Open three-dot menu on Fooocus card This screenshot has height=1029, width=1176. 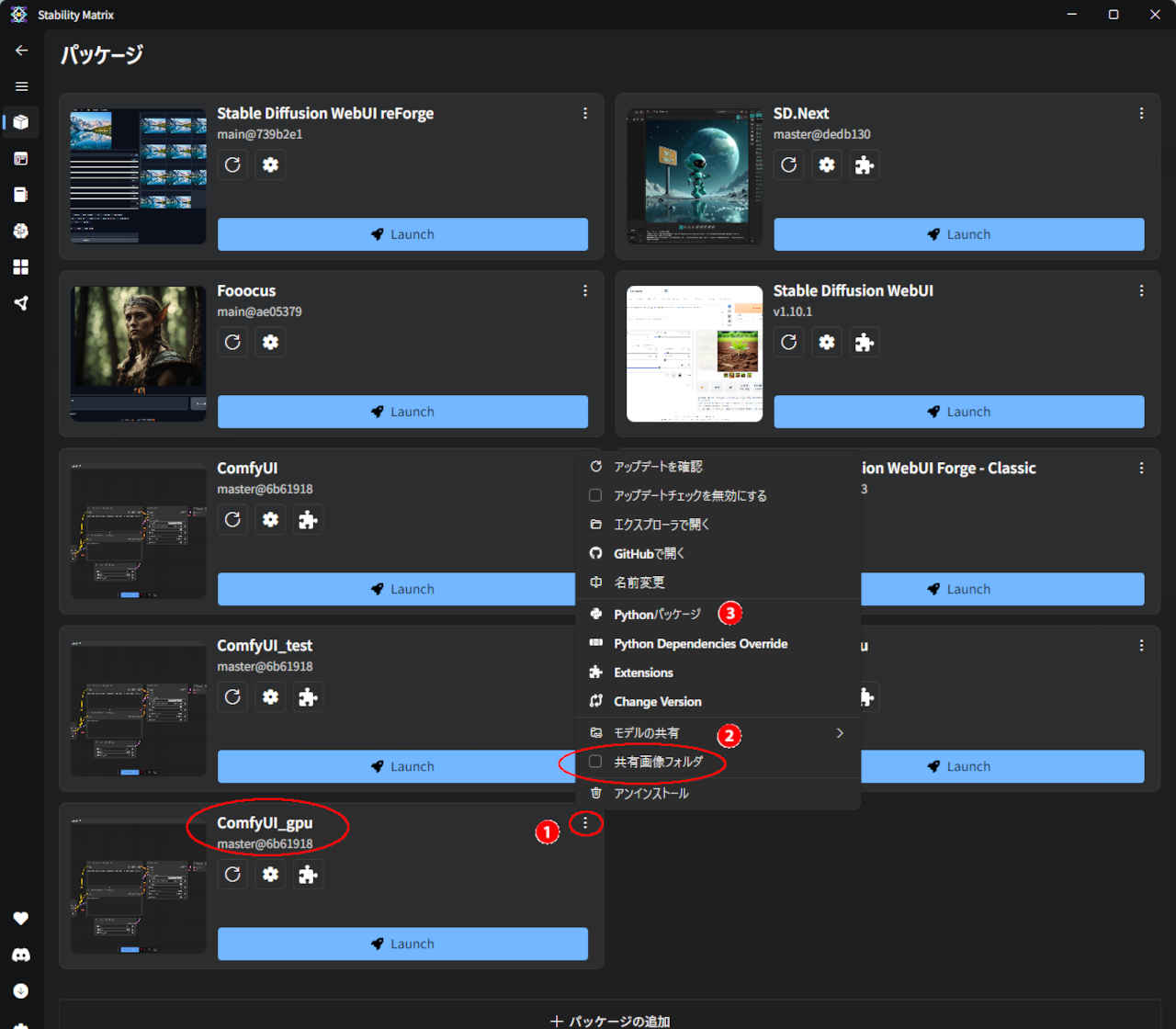click(585, 290)
